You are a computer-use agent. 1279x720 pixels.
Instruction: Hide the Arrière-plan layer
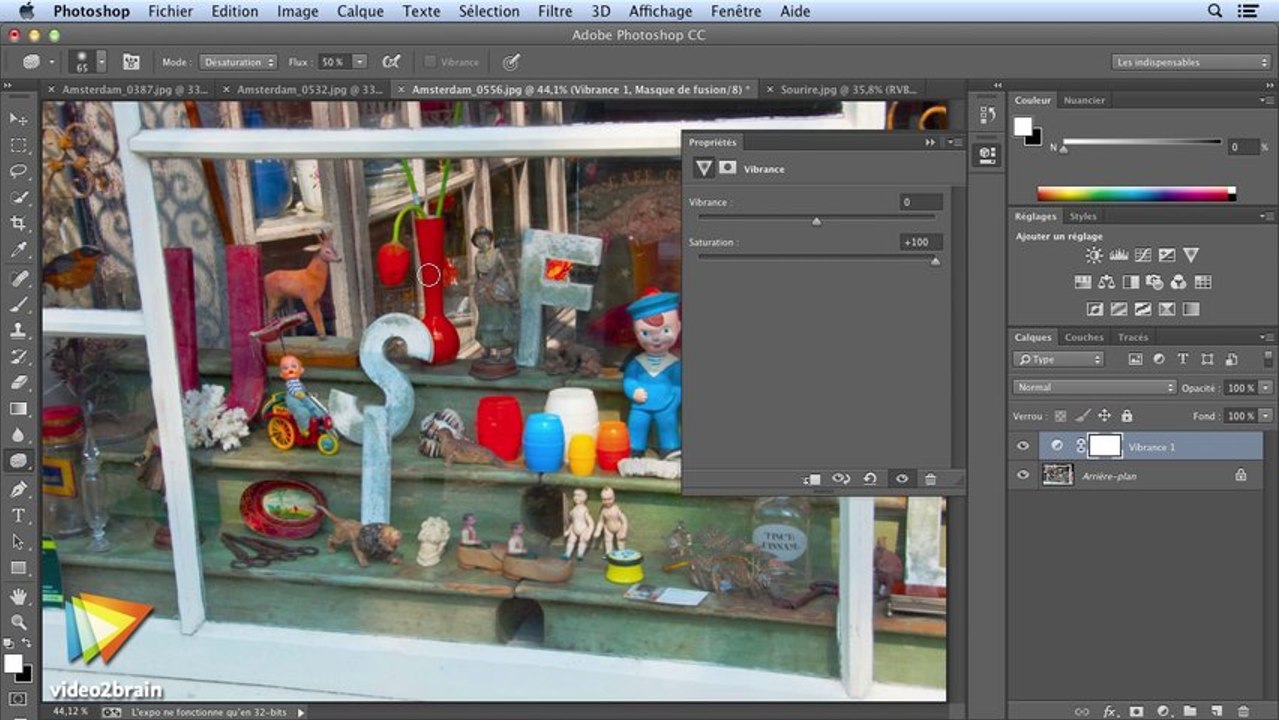pyautogui.click(x=1022, y=476)
